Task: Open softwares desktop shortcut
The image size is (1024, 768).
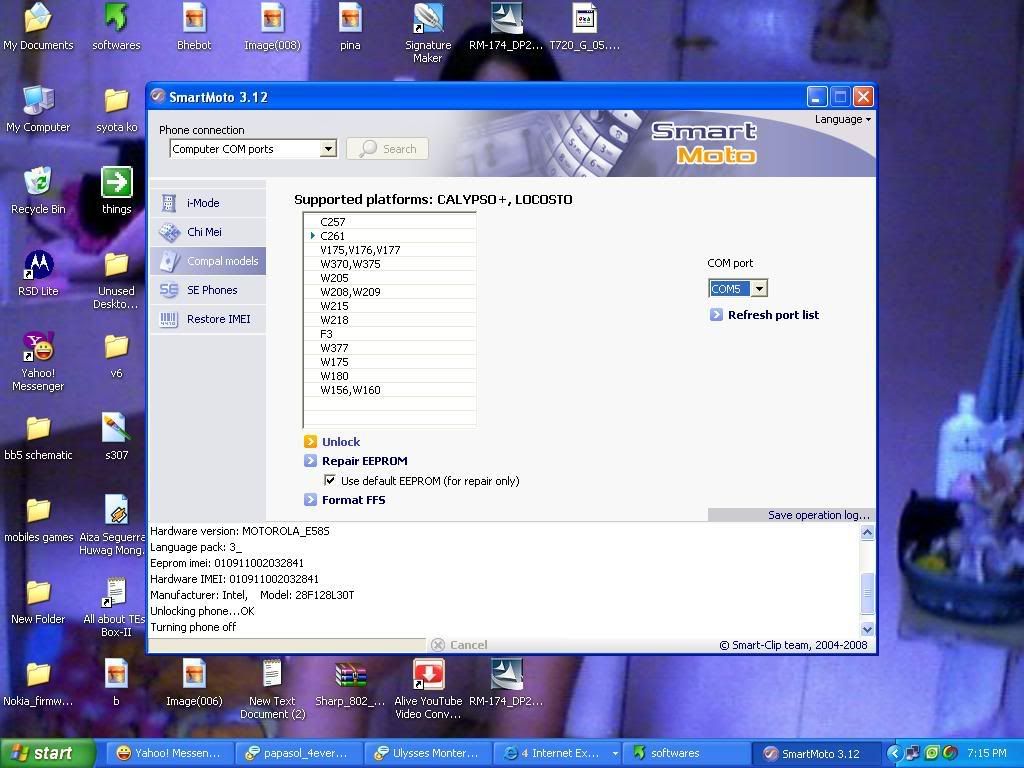Action: pyautogui.click(x=116, y=27)
